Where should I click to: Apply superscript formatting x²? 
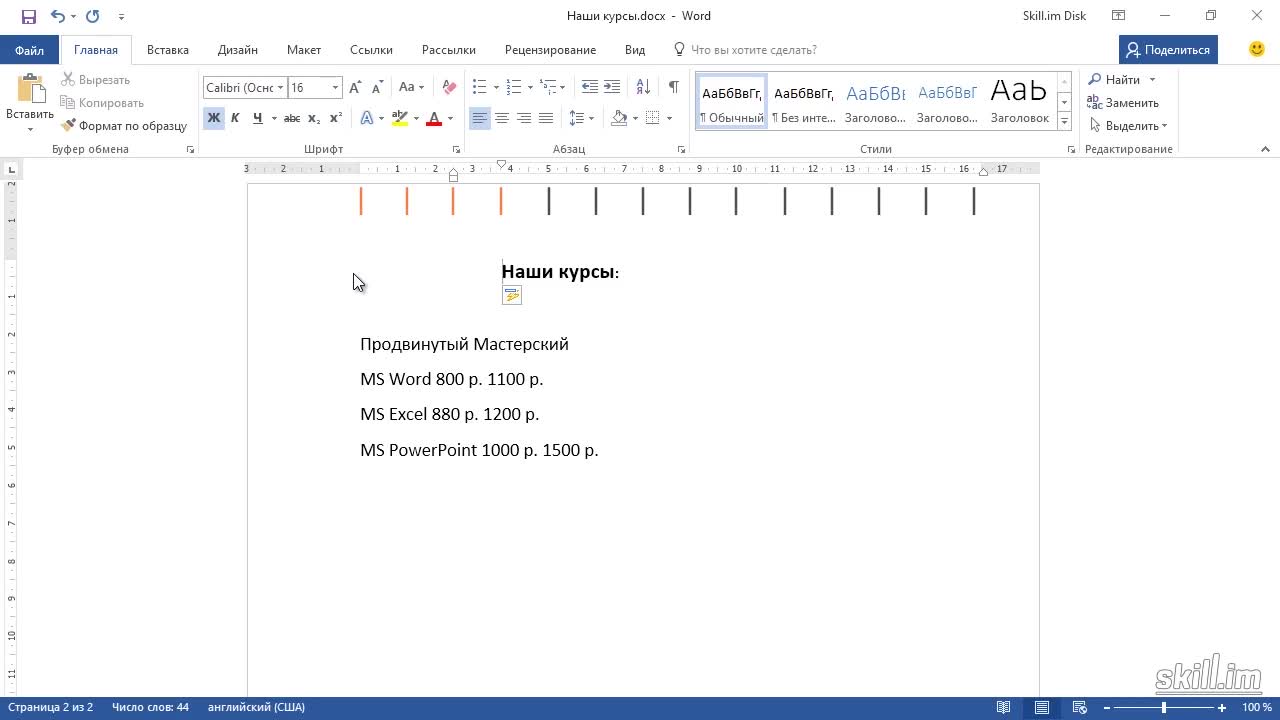pyautogui.click(x=336, y=118)
